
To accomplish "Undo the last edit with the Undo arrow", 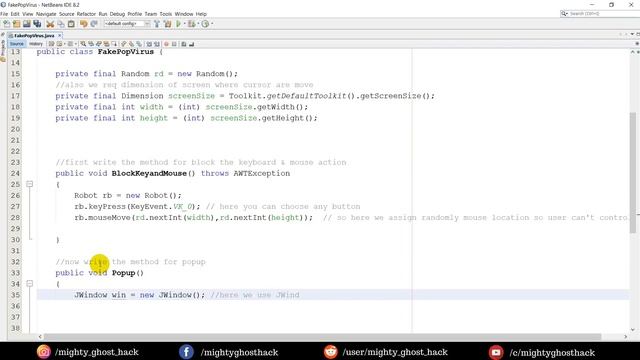I will tap(84, 24).
